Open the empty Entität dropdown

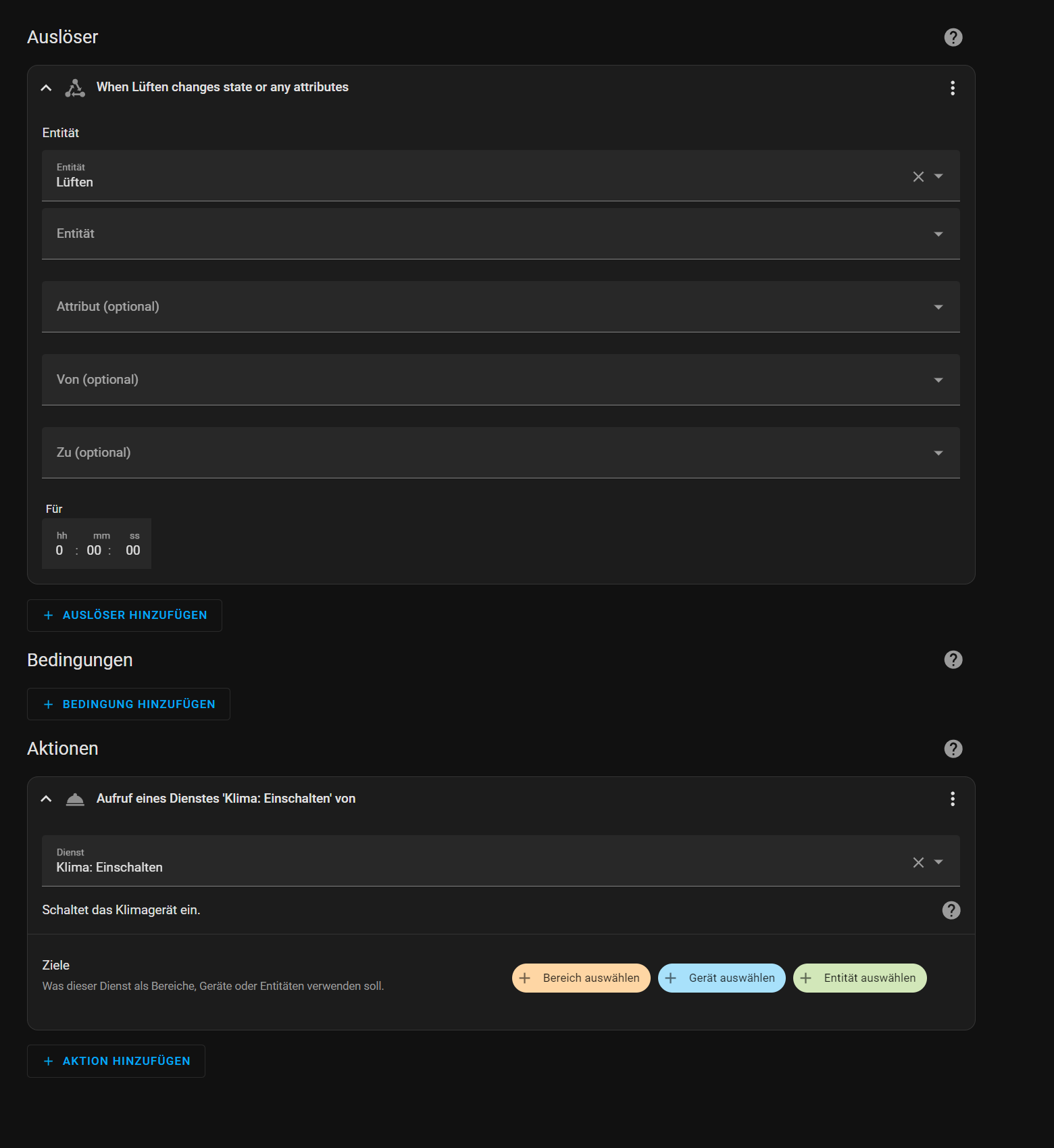coord(500,234)
